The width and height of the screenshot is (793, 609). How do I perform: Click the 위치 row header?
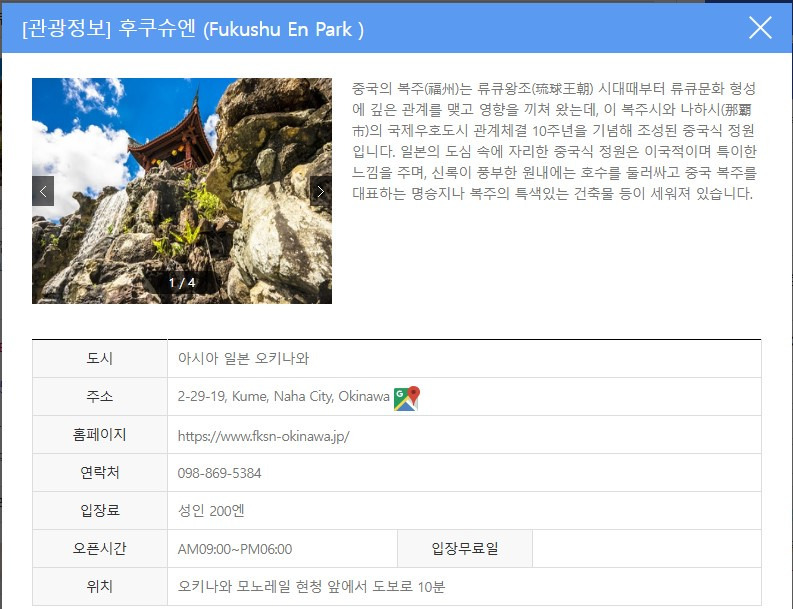100,586
